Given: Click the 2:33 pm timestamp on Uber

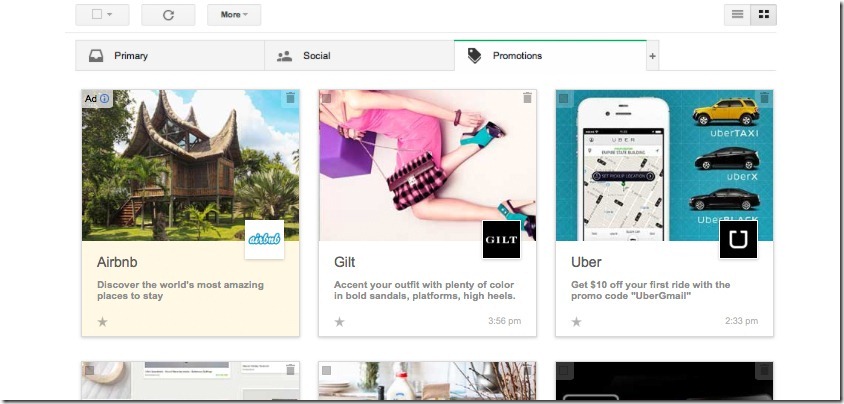Looking at the screenshot, I should point(741,321).
